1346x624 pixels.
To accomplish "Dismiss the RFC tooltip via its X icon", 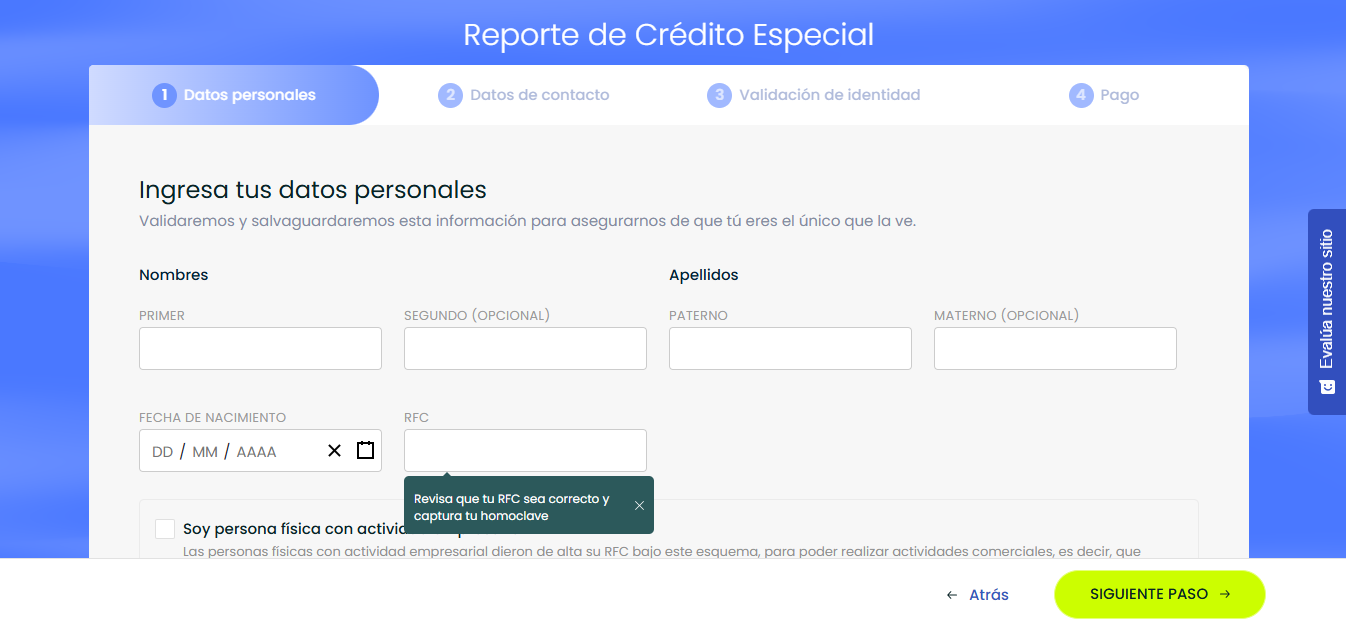I will pyautogui.click(x=639, y=505).
